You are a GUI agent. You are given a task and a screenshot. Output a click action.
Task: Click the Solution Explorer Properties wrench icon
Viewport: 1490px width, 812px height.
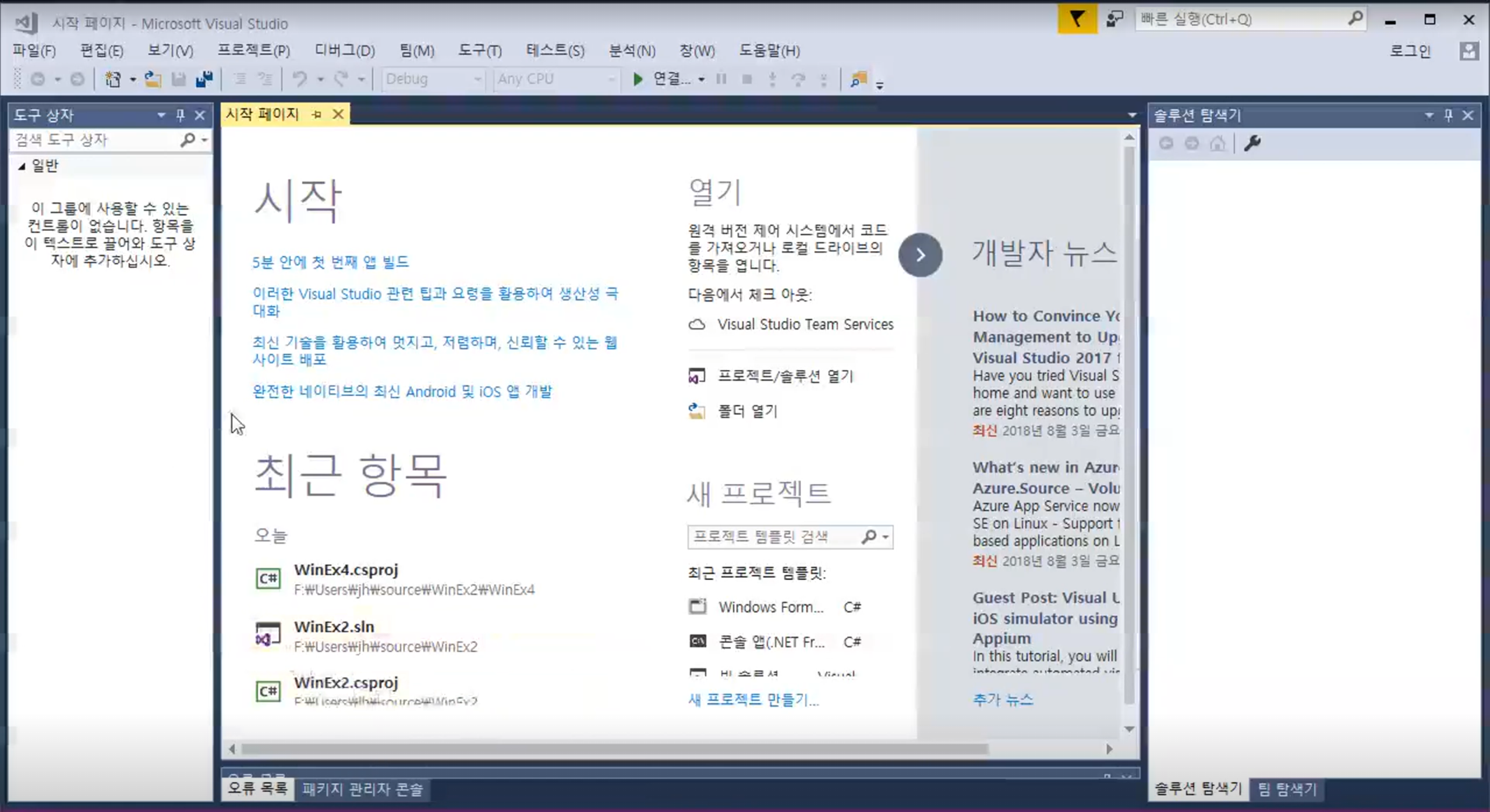click(1252, 143)
